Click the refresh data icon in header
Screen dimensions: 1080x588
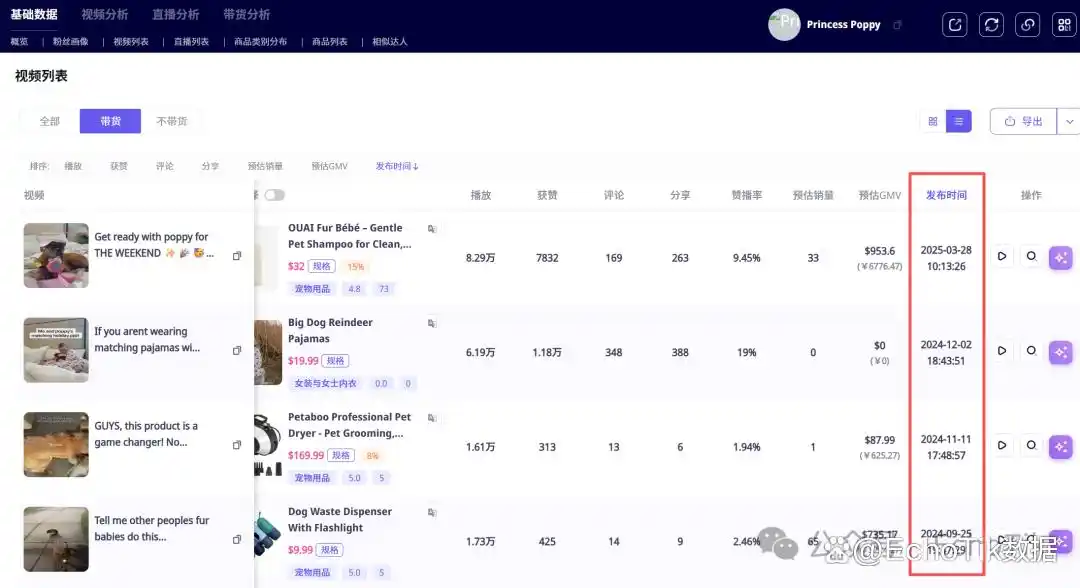pos(991,25)
